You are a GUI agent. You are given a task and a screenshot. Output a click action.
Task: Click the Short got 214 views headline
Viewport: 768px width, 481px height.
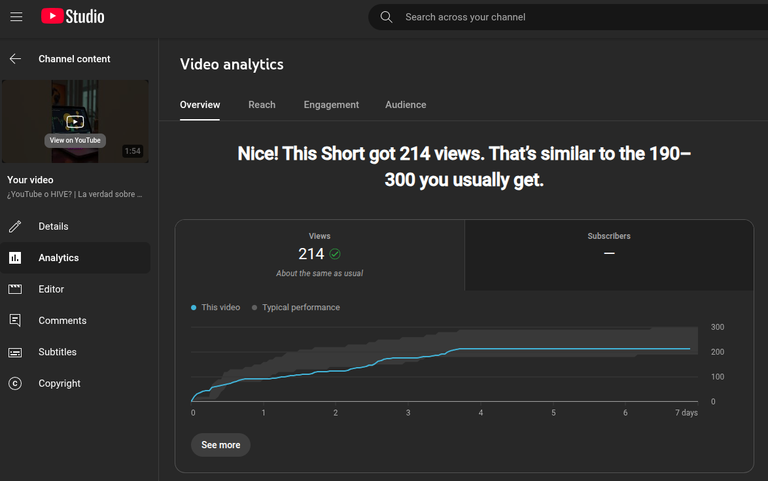[464, 167]
